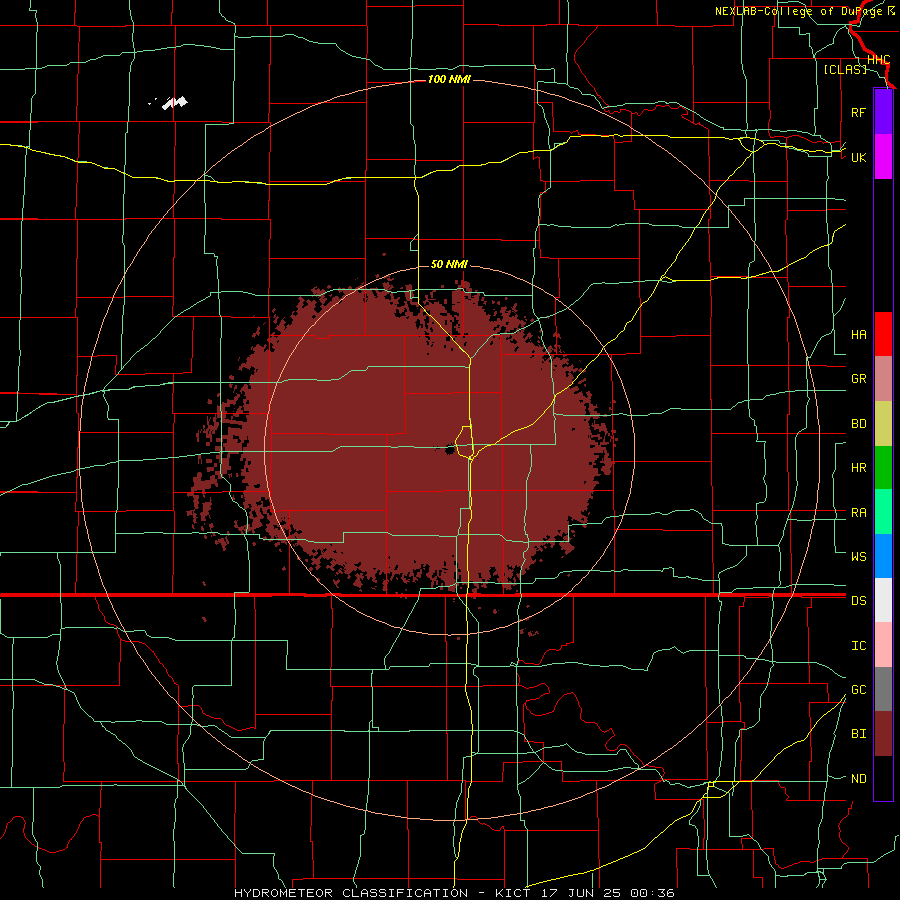Click the ND legend label

tap(858, 779)
